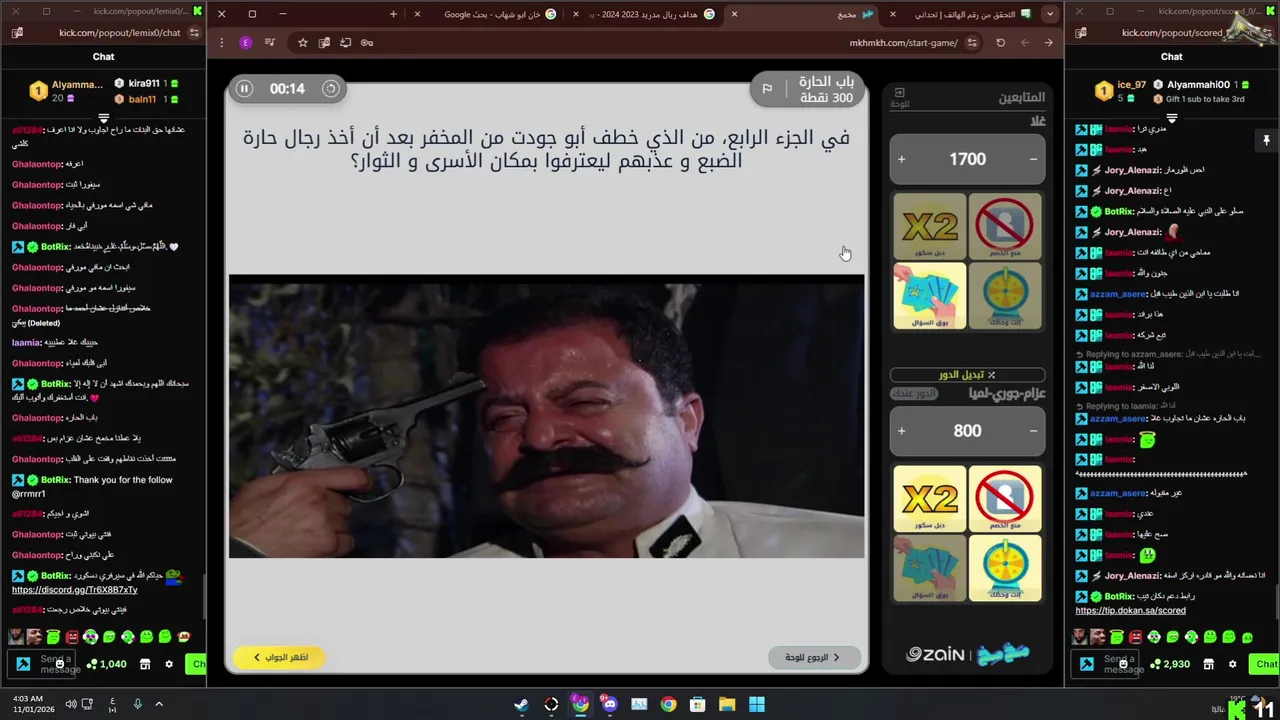1280x720 pixels.
Task: Open Steam from the taskbar
Action: tap(521, 704)
